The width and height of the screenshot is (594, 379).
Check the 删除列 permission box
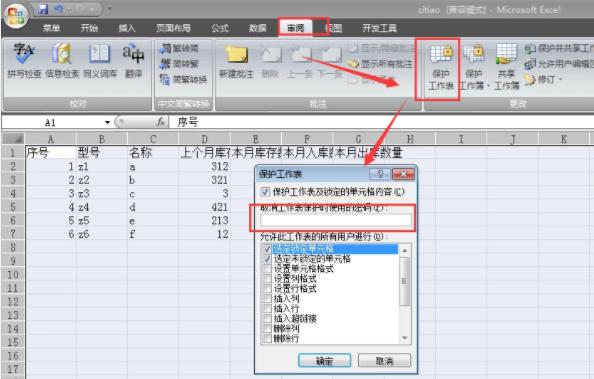point(267,328)
